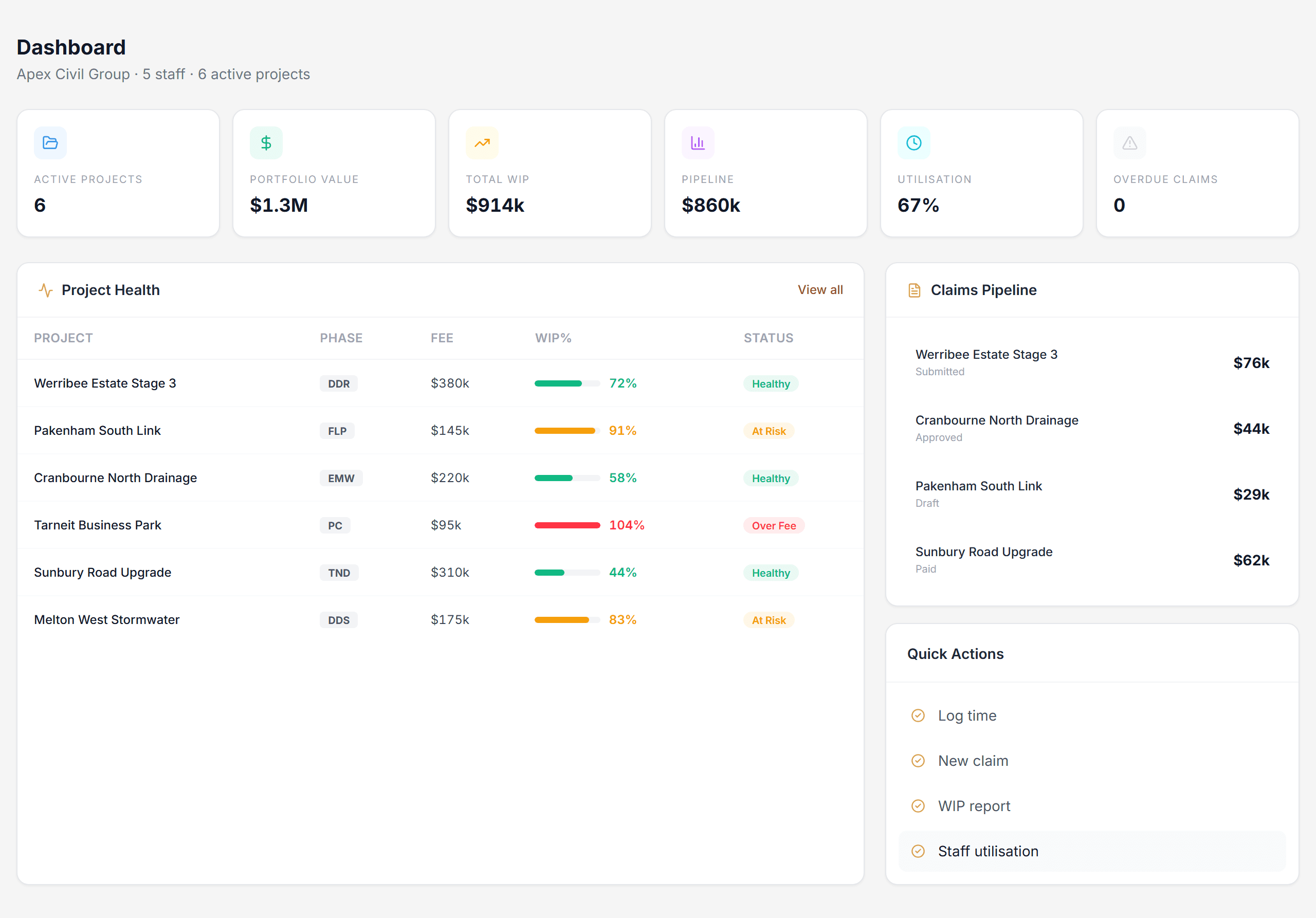Screen dimensions: 1316x918
Task: Click the $29k claim amount
Action: coord(1251,494)
